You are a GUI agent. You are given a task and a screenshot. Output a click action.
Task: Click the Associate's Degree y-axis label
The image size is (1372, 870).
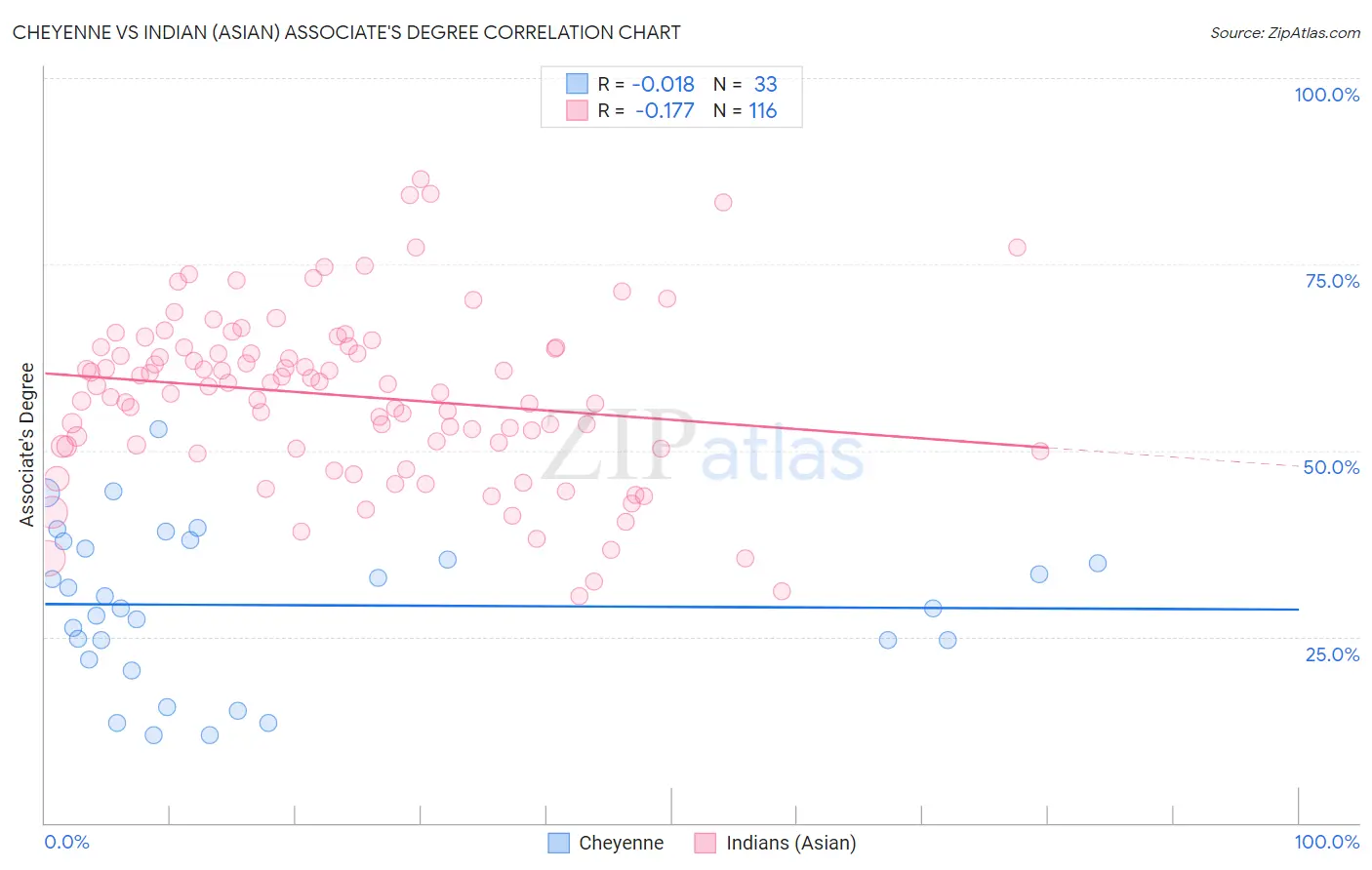pyautogui.click(x=27, y=444)
